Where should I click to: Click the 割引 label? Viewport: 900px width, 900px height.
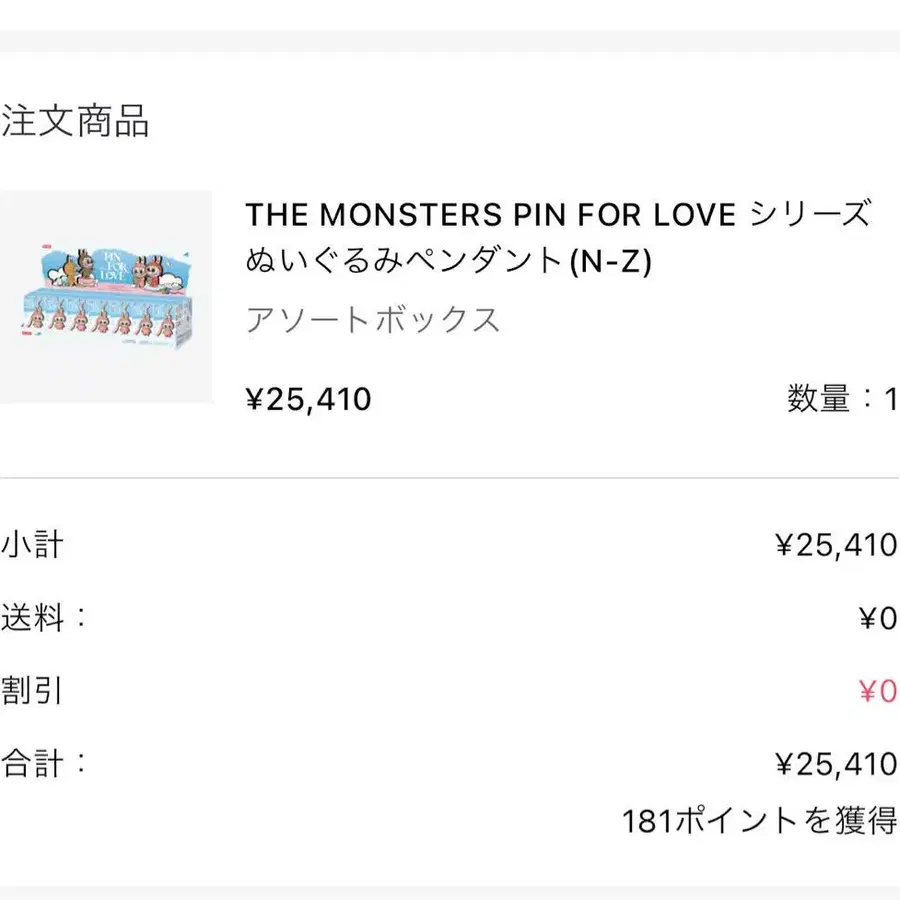click(32, 691)
